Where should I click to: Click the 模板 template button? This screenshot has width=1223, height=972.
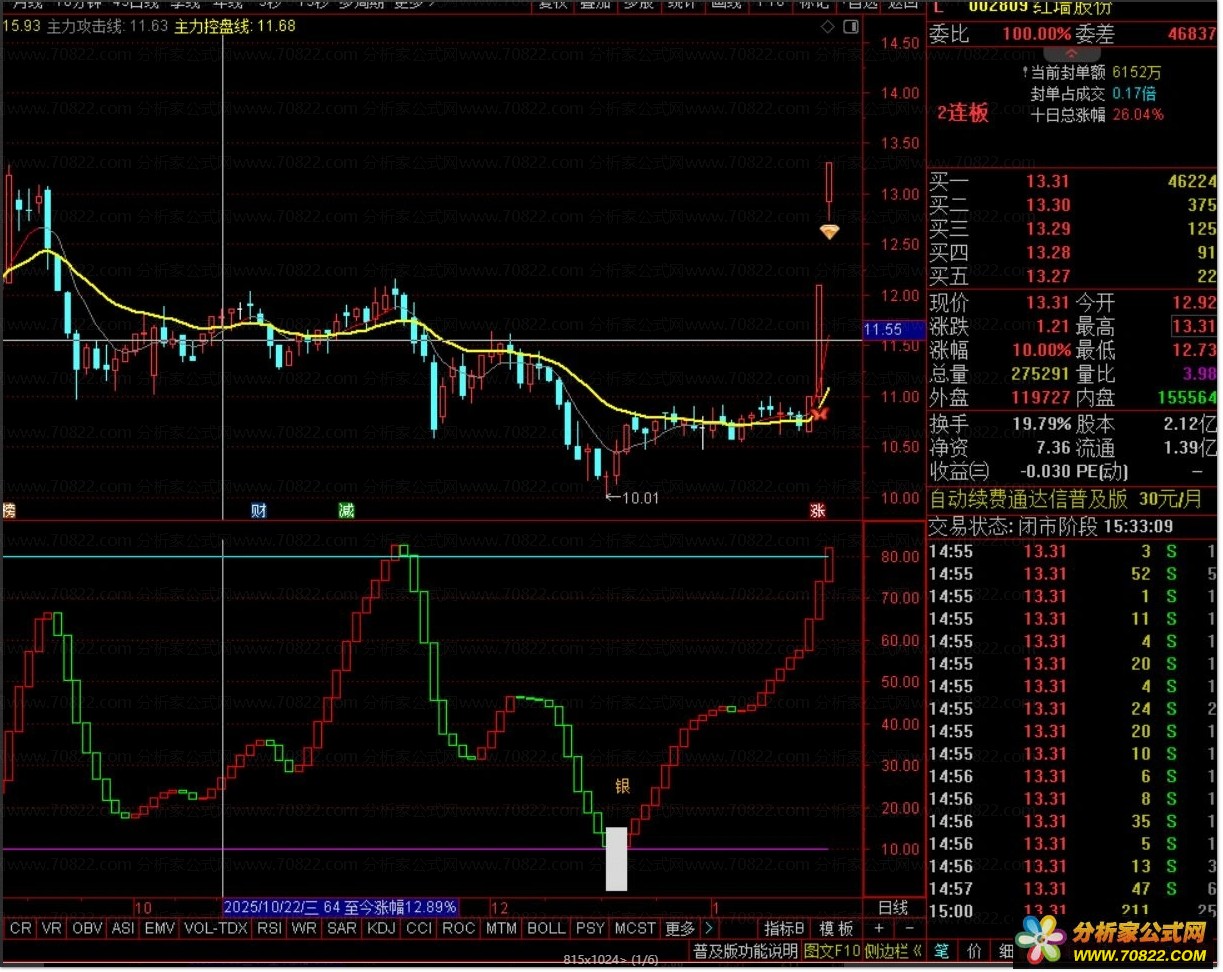835,928
